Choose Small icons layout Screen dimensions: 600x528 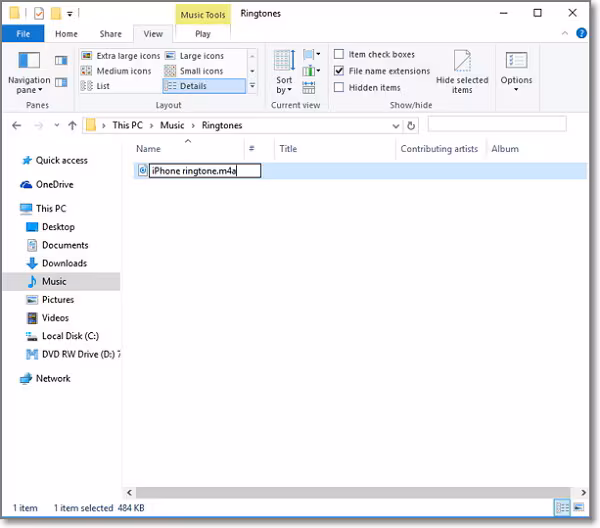(194, 71)
